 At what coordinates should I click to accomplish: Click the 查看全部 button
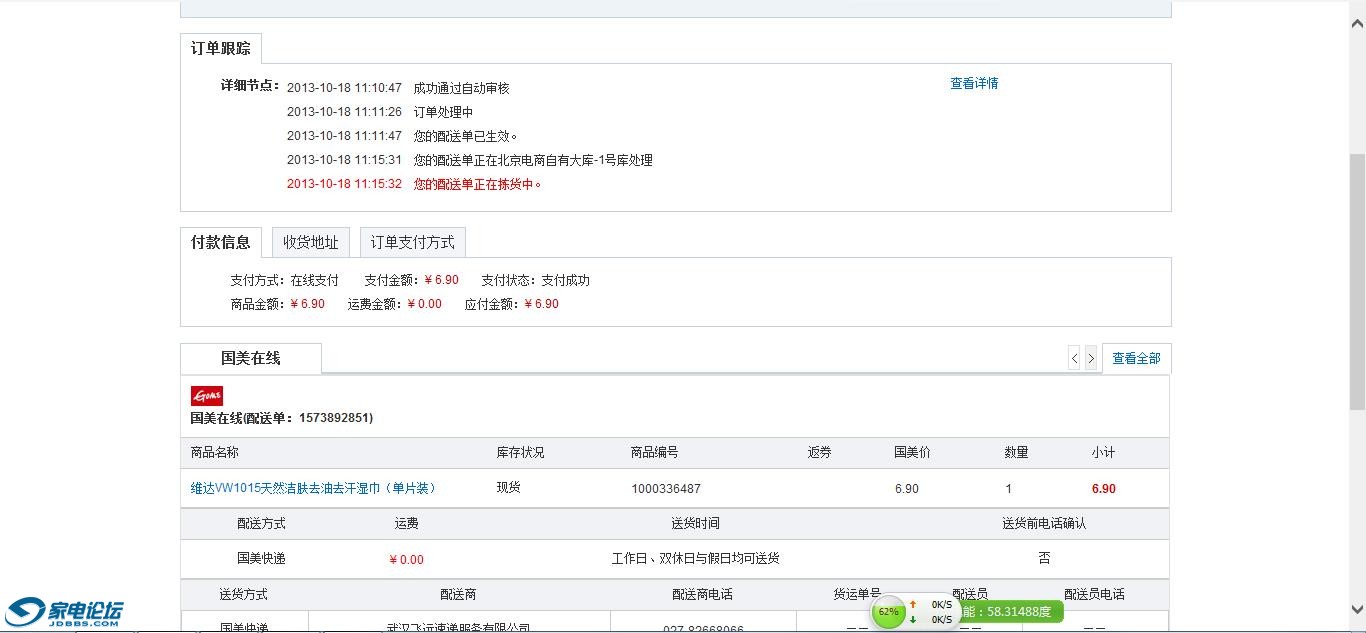click(1137, 358)
